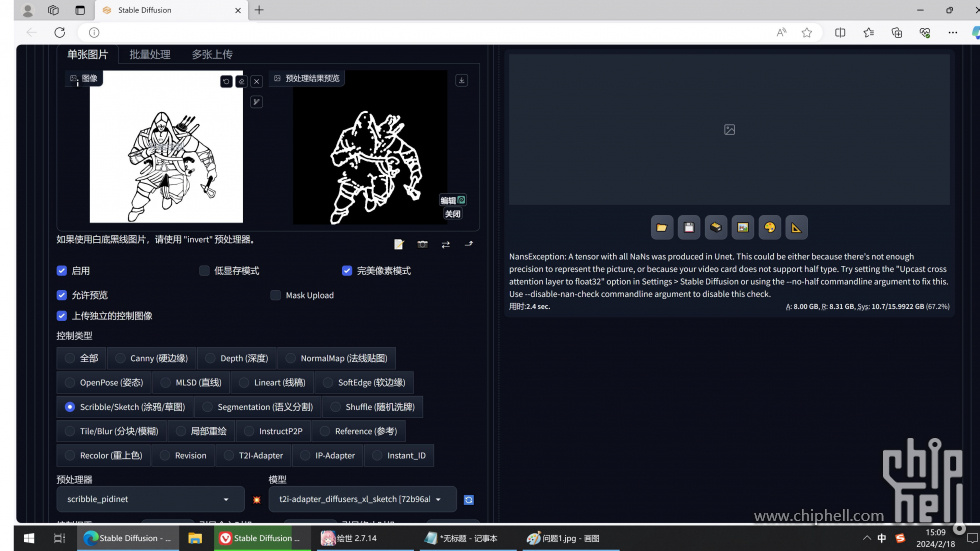The image size is (980, 551).
Task: Select the Depth (深度) control type
Action: [x=236, y=358]
